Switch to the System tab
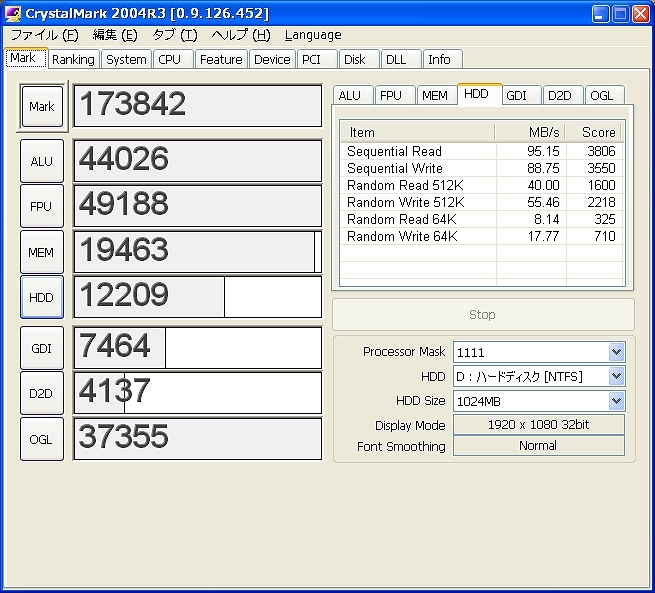Viewport: 655px width, 593px height. click(126, 60)
